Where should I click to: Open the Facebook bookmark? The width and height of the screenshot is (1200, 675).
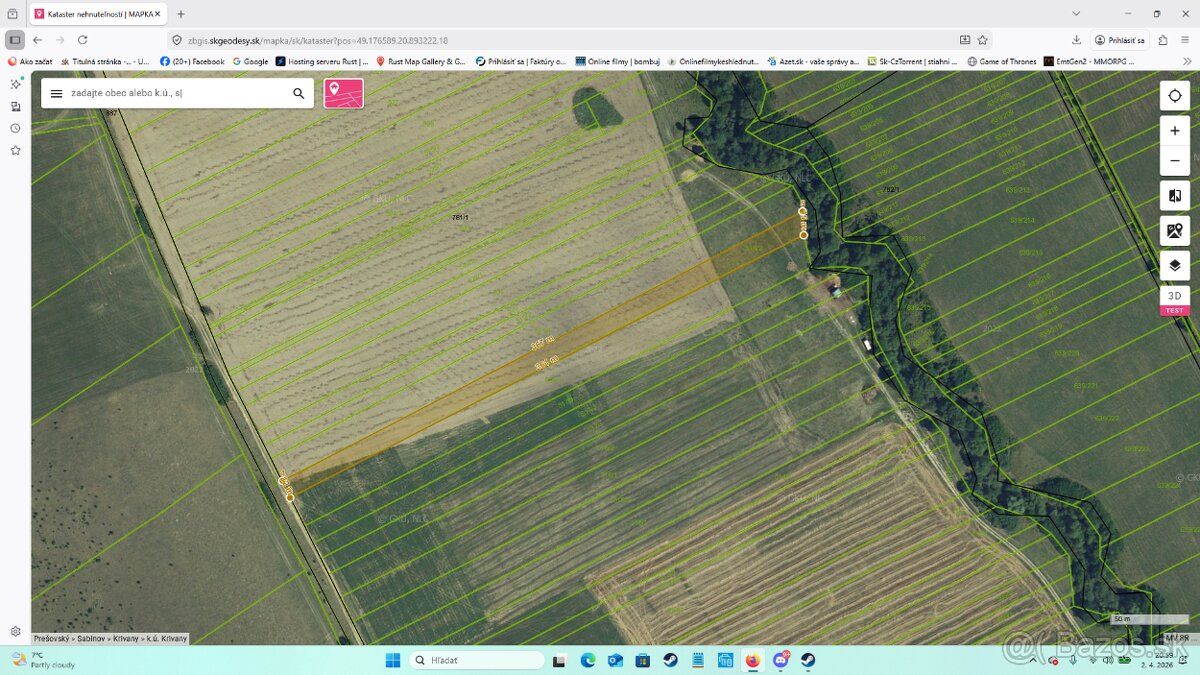pyautogui.click(x=192, y=61)
